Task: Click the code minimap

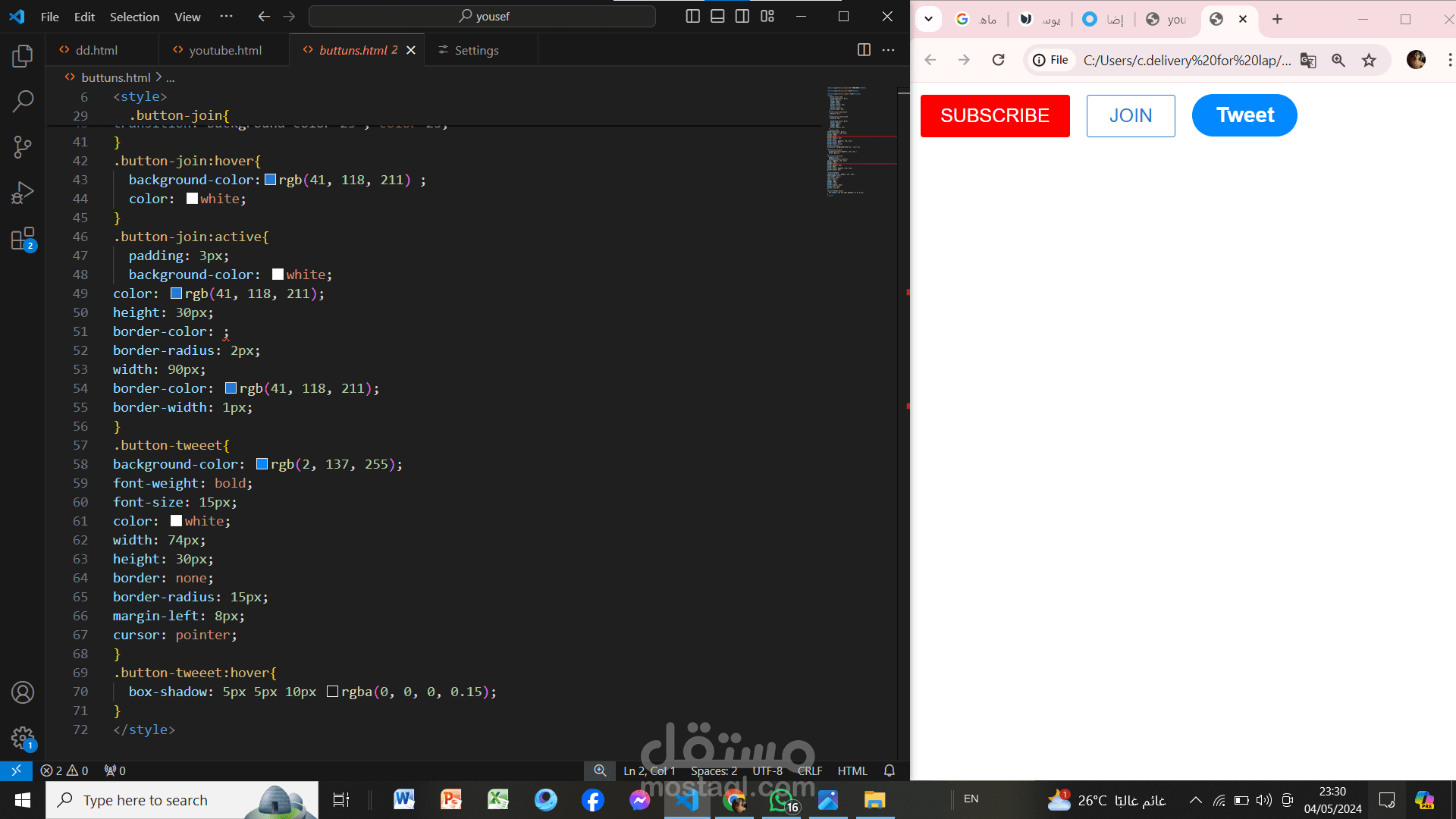Action: (861, 142)
